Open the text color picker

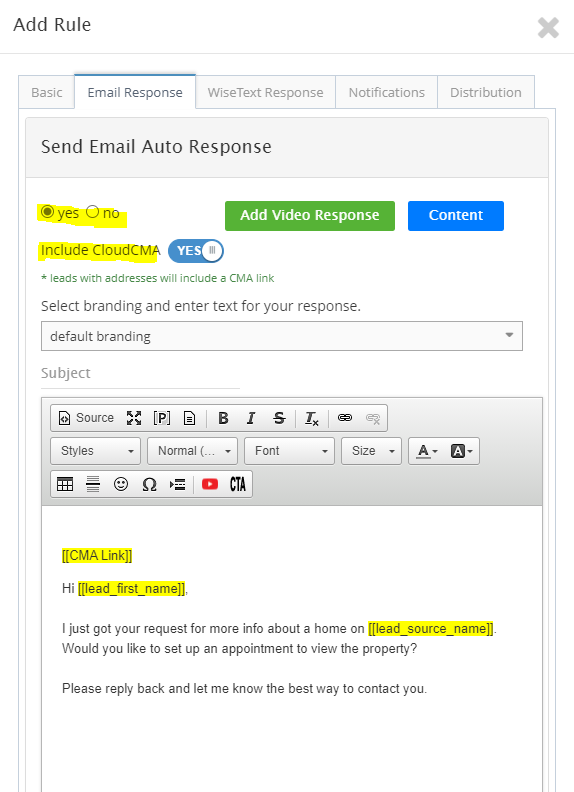click(426, 451)
